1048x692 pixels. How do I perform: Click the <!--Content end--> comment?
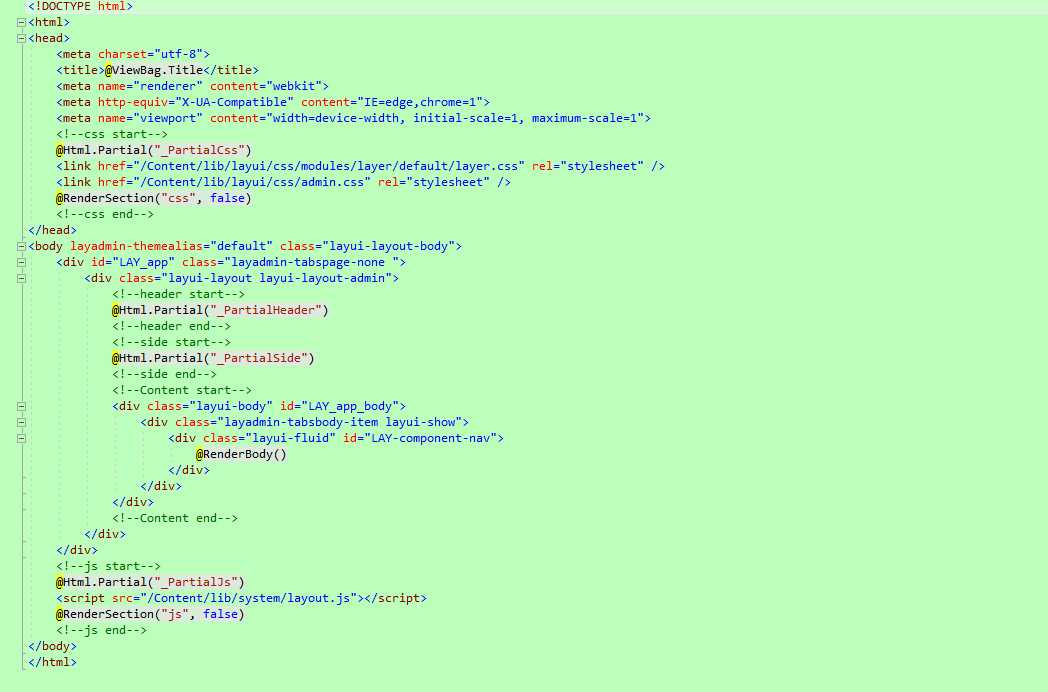[x=175, y=518]
